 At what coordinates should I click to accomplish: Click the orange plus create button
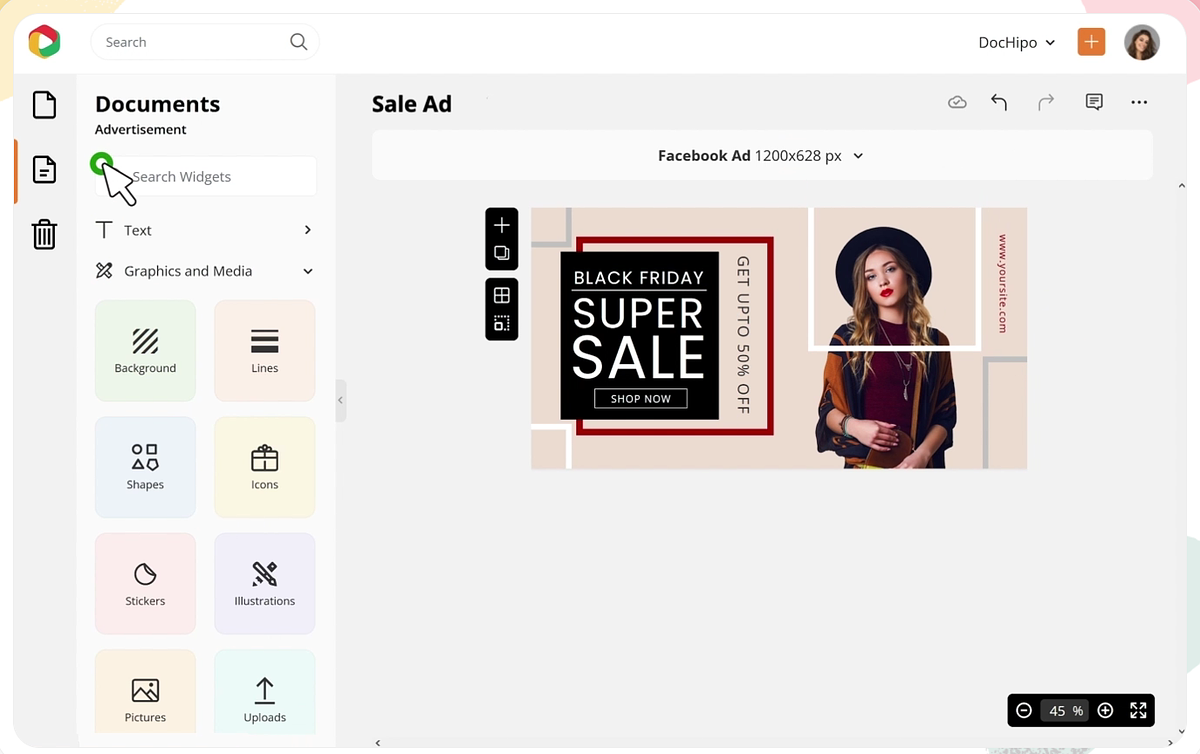(1091, 42)
